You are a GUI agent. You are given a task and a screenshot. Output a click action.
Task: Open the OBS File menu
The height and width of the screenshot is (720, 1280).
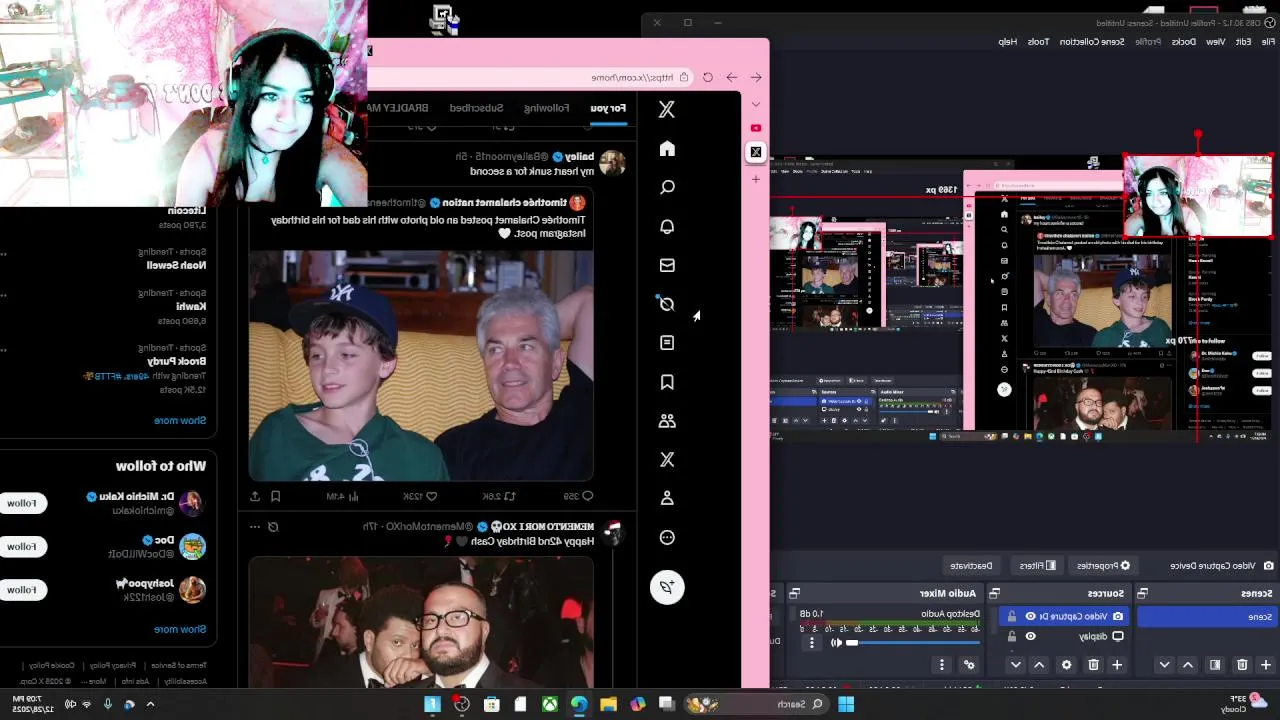coord(1268,42)
